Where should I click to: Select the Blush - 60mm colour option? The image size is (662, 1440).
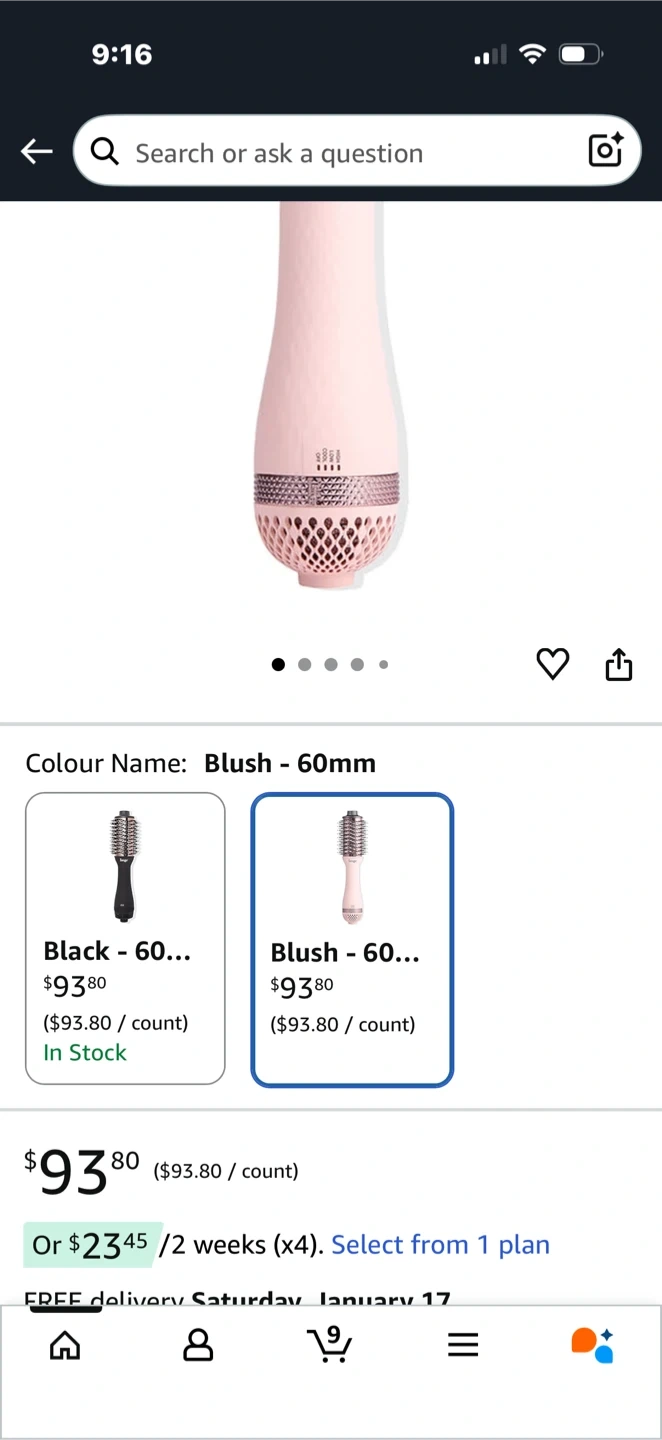pos(352,940)
